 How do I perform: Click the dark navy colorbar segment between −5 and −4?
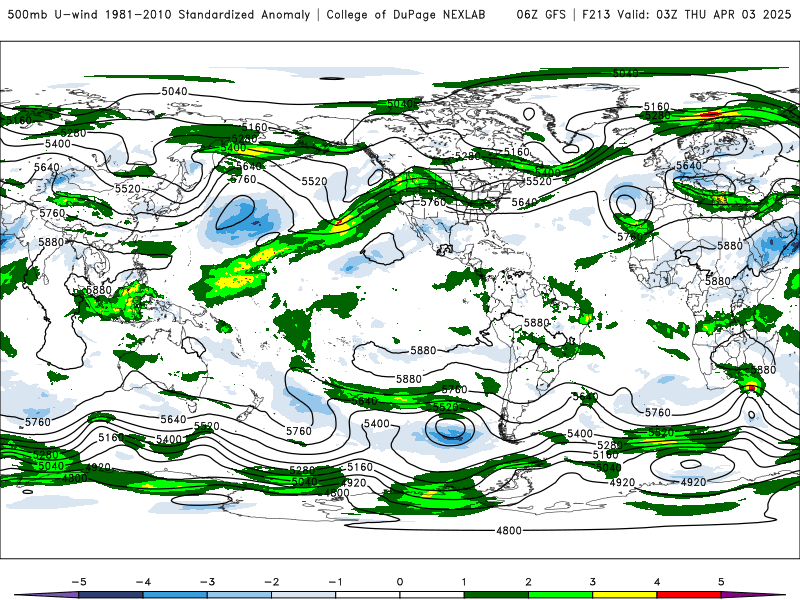111,595
